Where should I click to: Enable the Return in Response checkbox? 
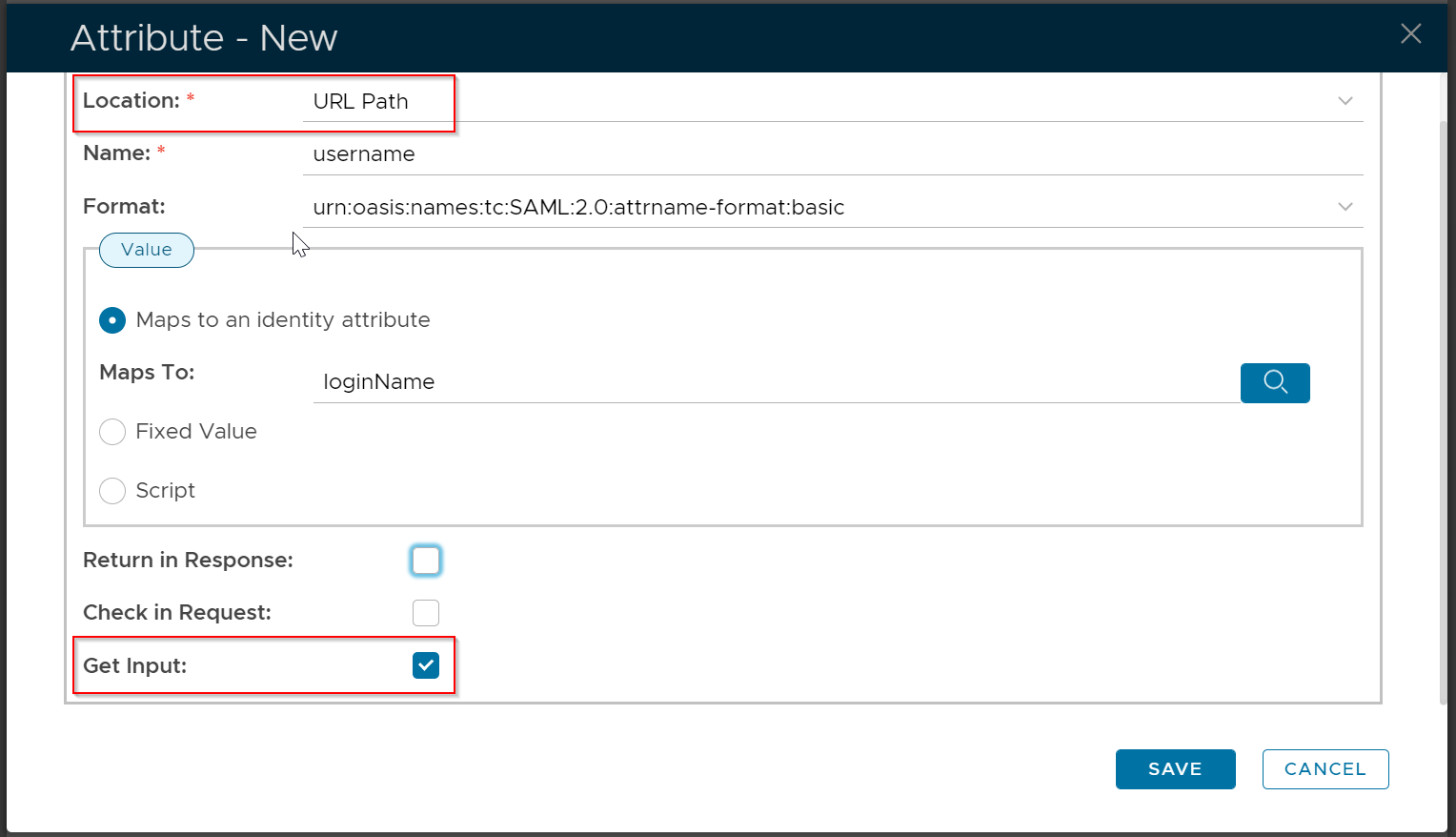point(426,561)
